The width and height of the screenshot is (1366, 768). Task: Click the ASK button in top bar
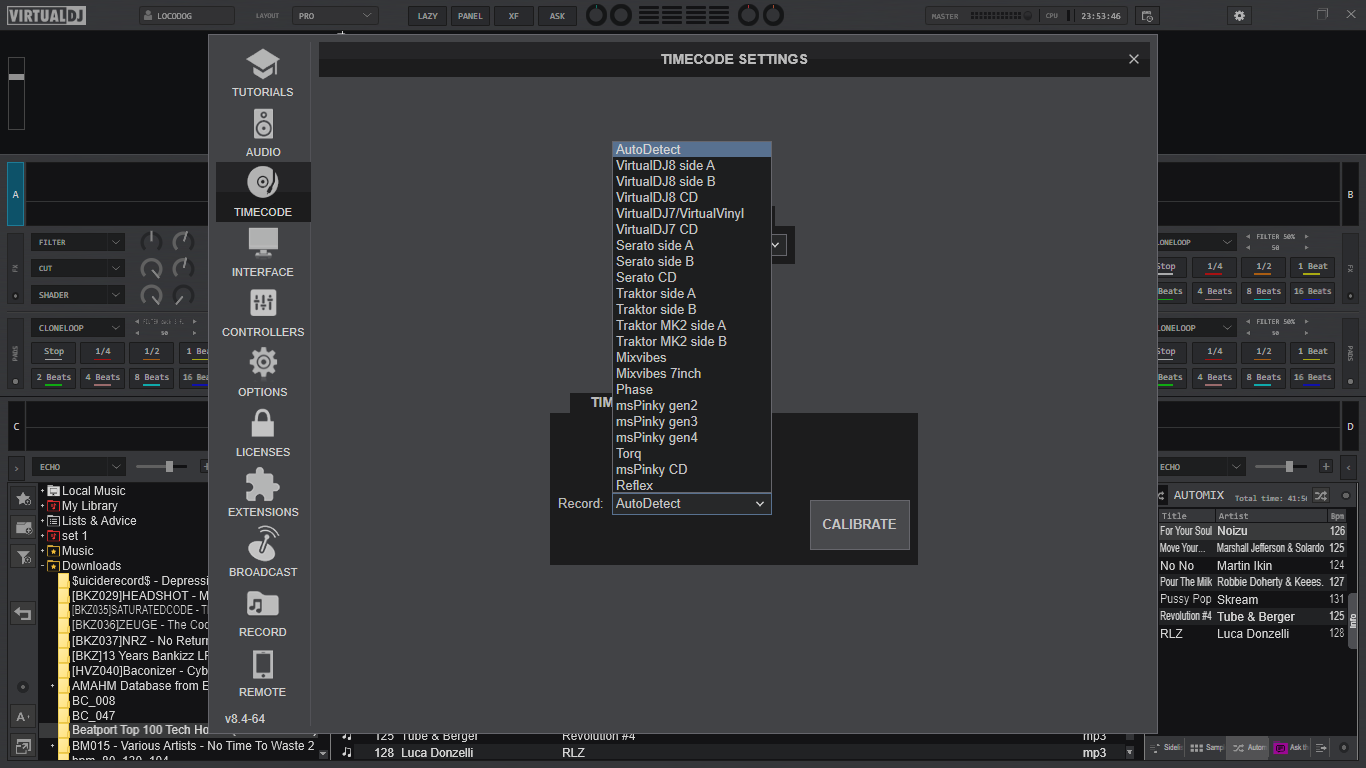[x=557, y=16]
